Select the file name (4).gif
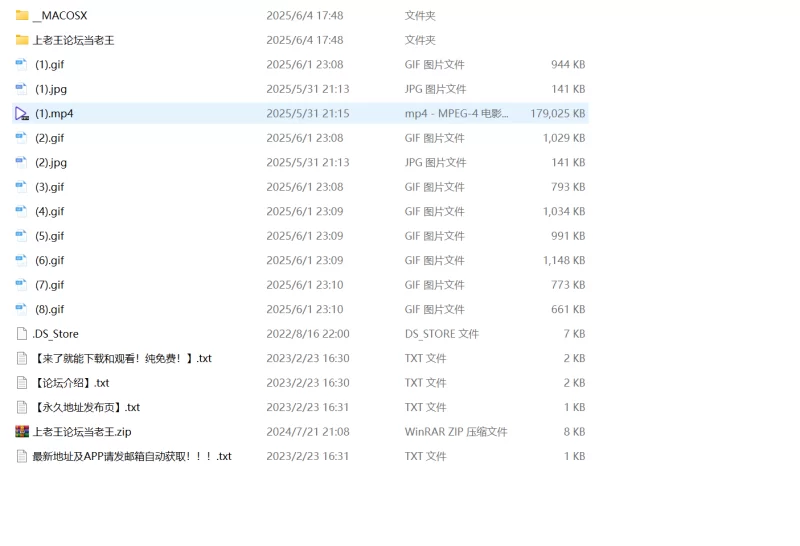This screenshot has width=800, height=546. pyautogui.click(x=49, y=211)
